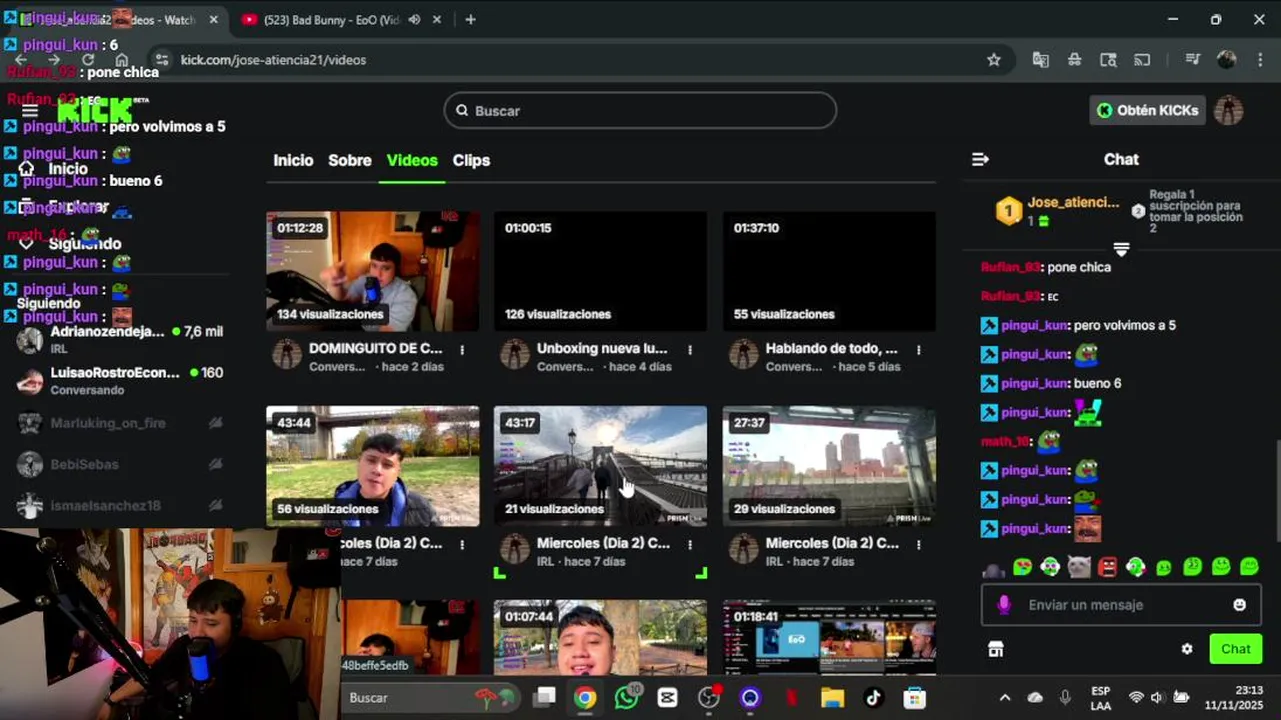Click the DOMINGUITO DE C... video title

click(375, 349)
